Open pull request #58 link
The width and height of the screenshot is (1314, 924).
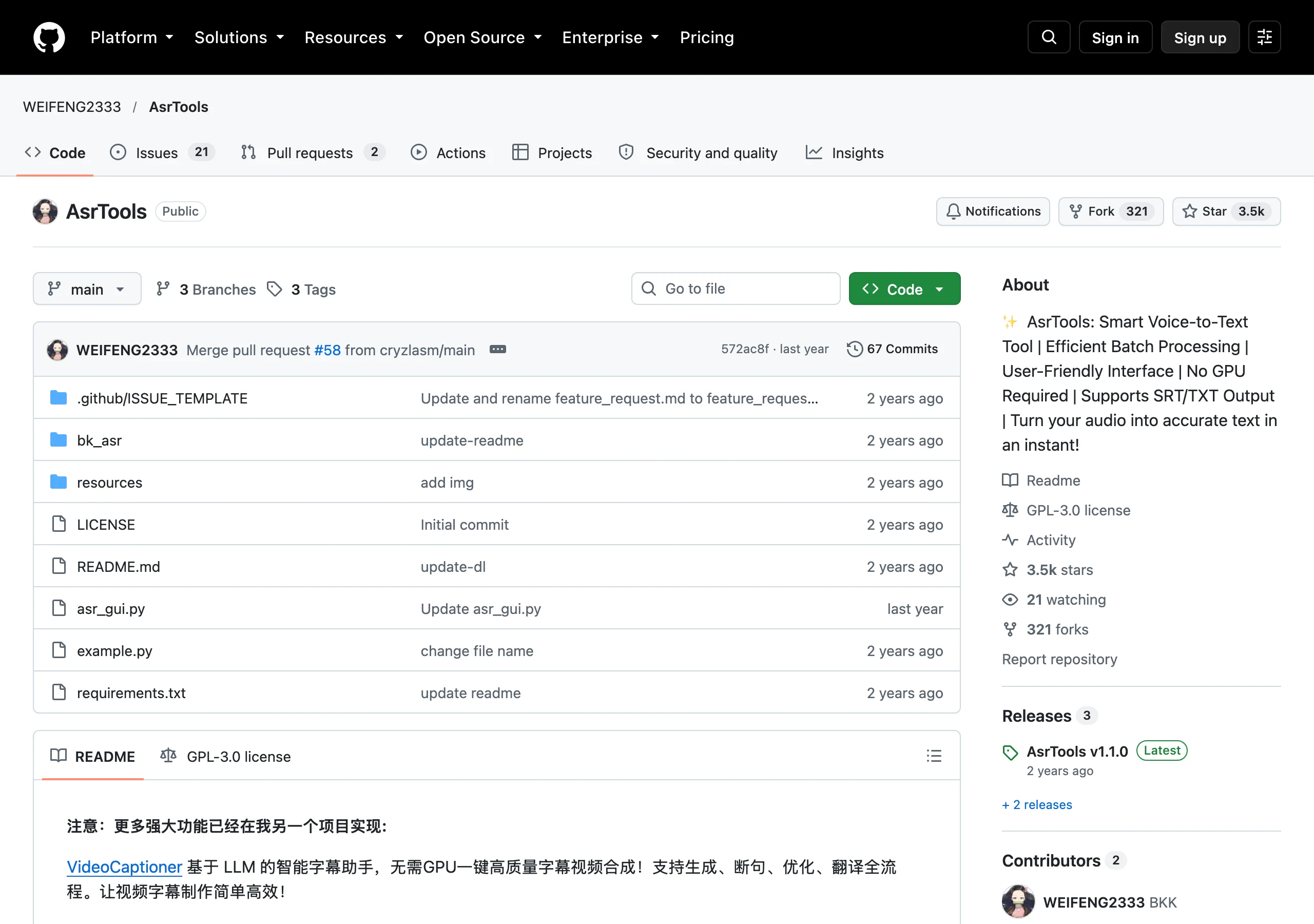tap(327, 350)
